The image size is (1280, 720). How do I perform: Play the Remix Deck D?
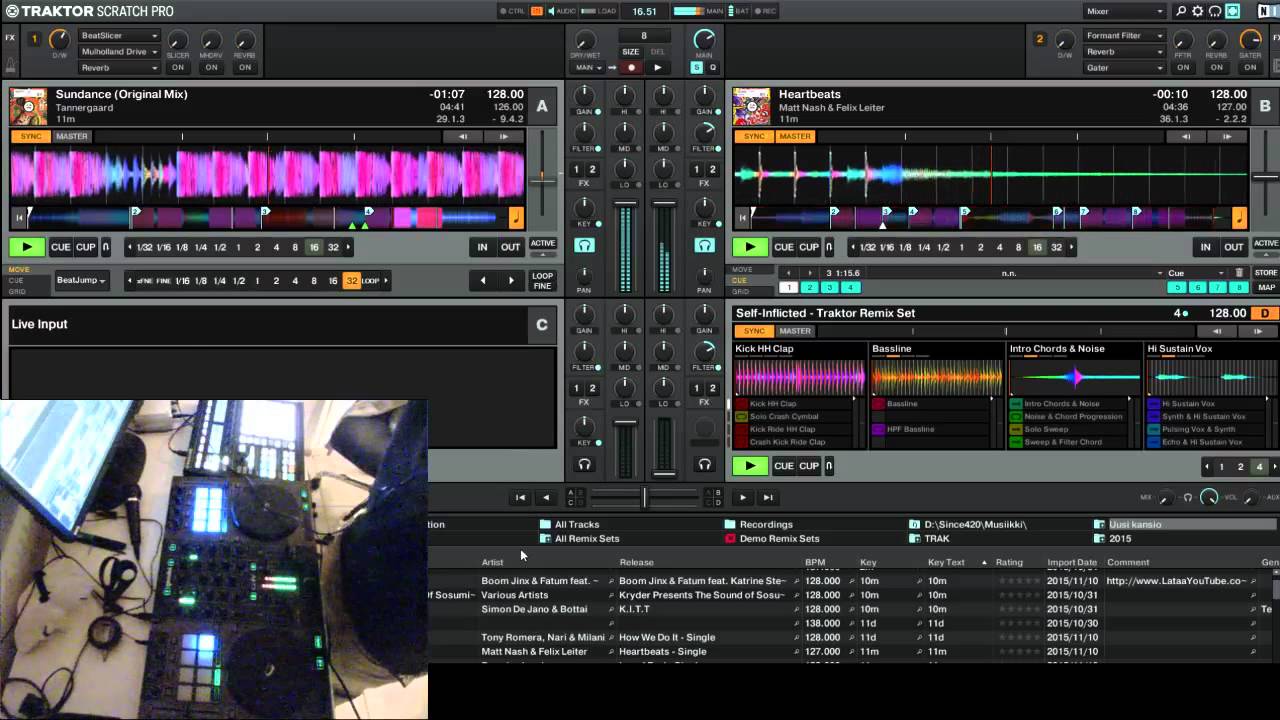[x=750, y=465]
